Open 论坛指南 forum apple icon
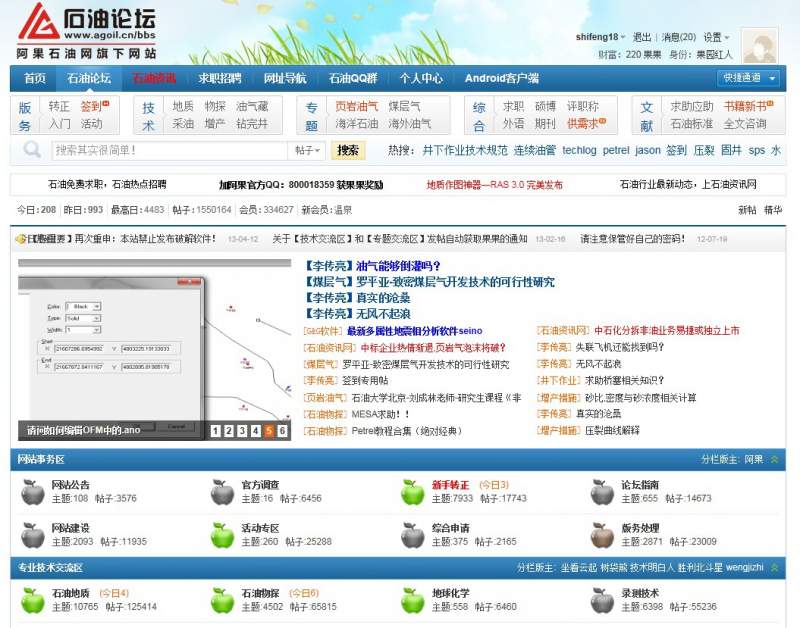This screenshot has height=628, width=800. (x=602, y=492)
